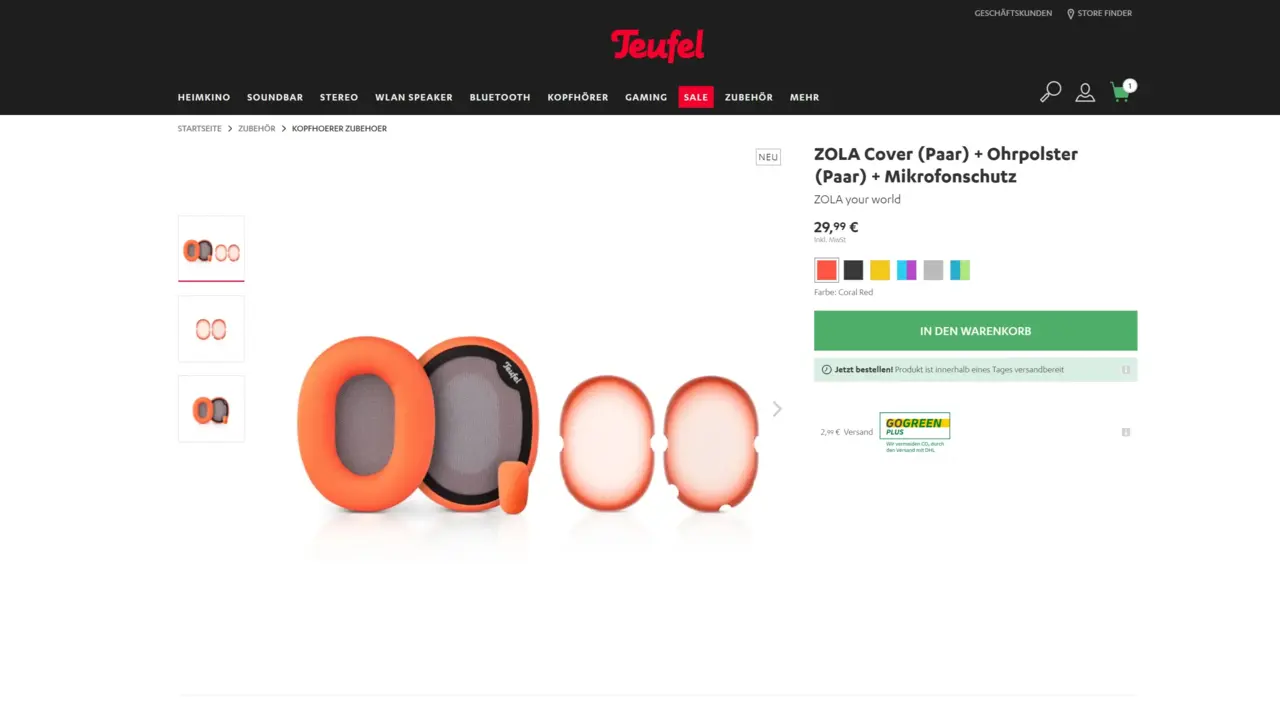Open info icon in availability notice
The width and height of the screenshot is (1280, 720).
click(1126, 370)
